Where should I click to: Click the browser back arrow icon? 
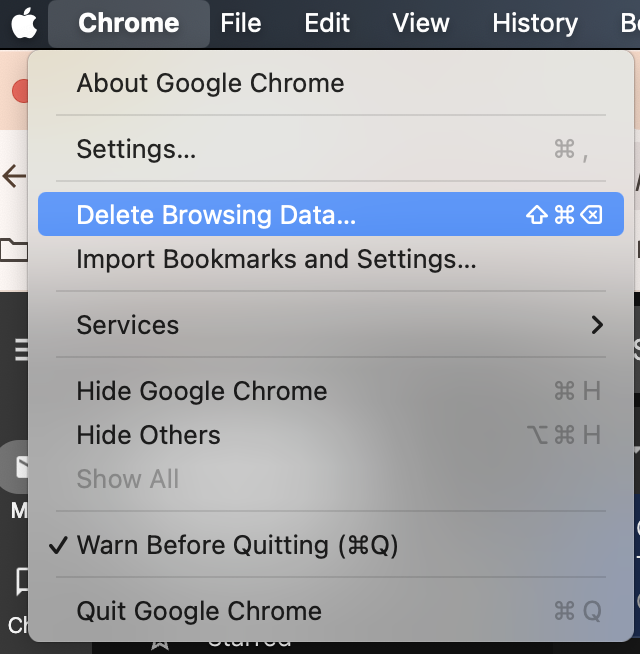[x=14, y=176]
